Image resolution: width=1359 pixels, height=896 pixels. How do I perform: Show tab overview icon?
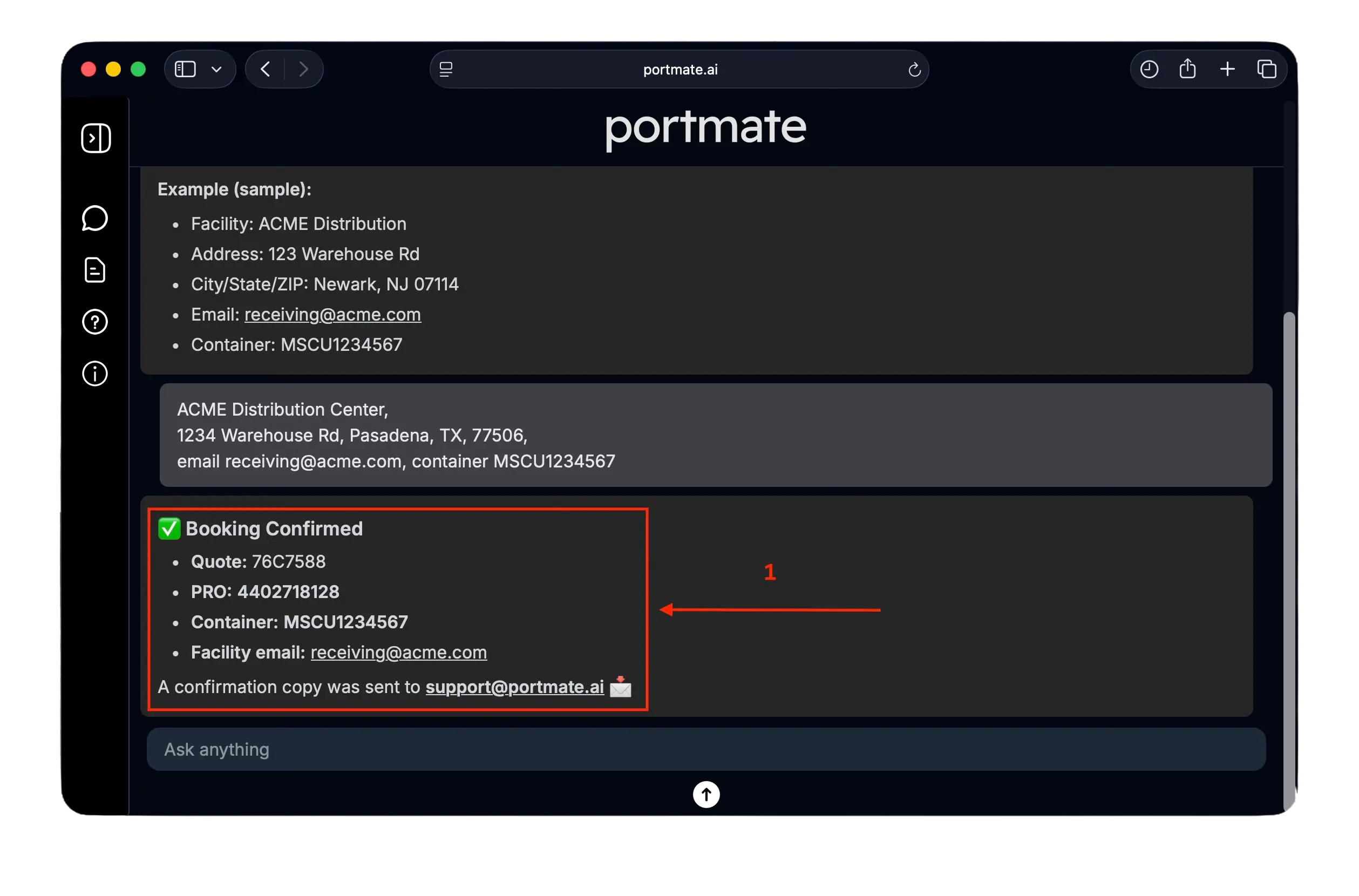(1267, 69)
